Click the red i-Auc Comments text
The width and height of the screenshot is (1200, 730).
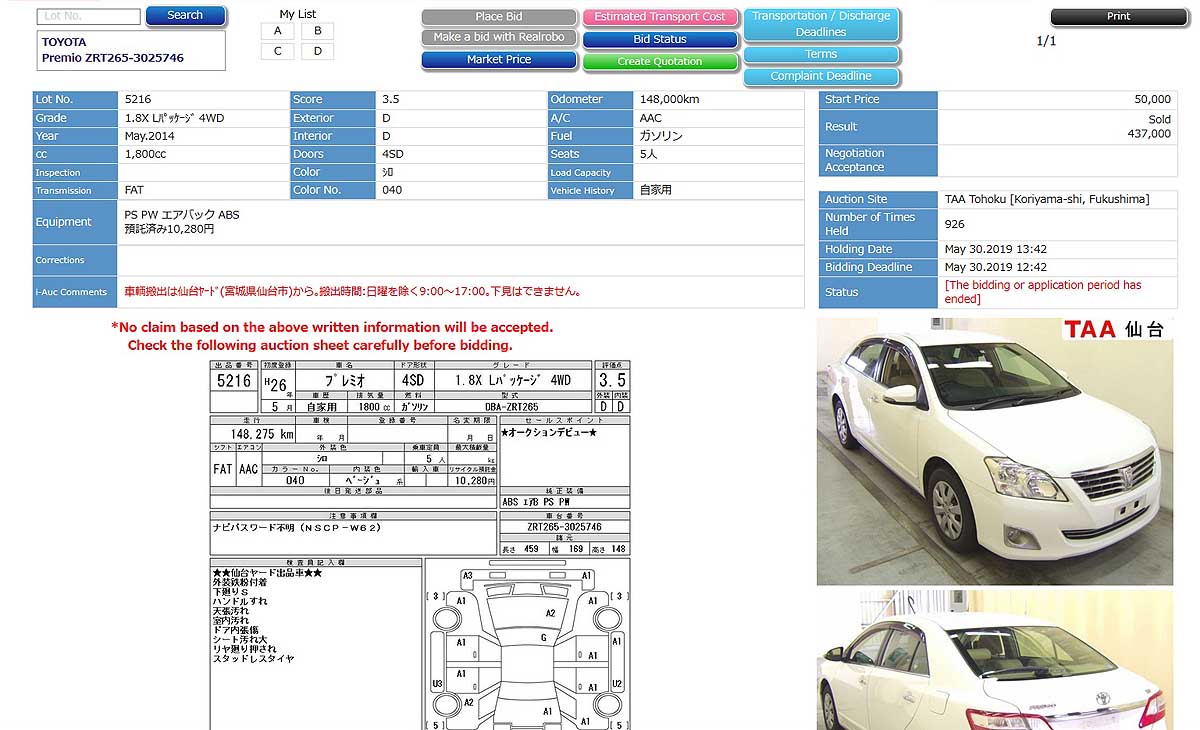353,292
